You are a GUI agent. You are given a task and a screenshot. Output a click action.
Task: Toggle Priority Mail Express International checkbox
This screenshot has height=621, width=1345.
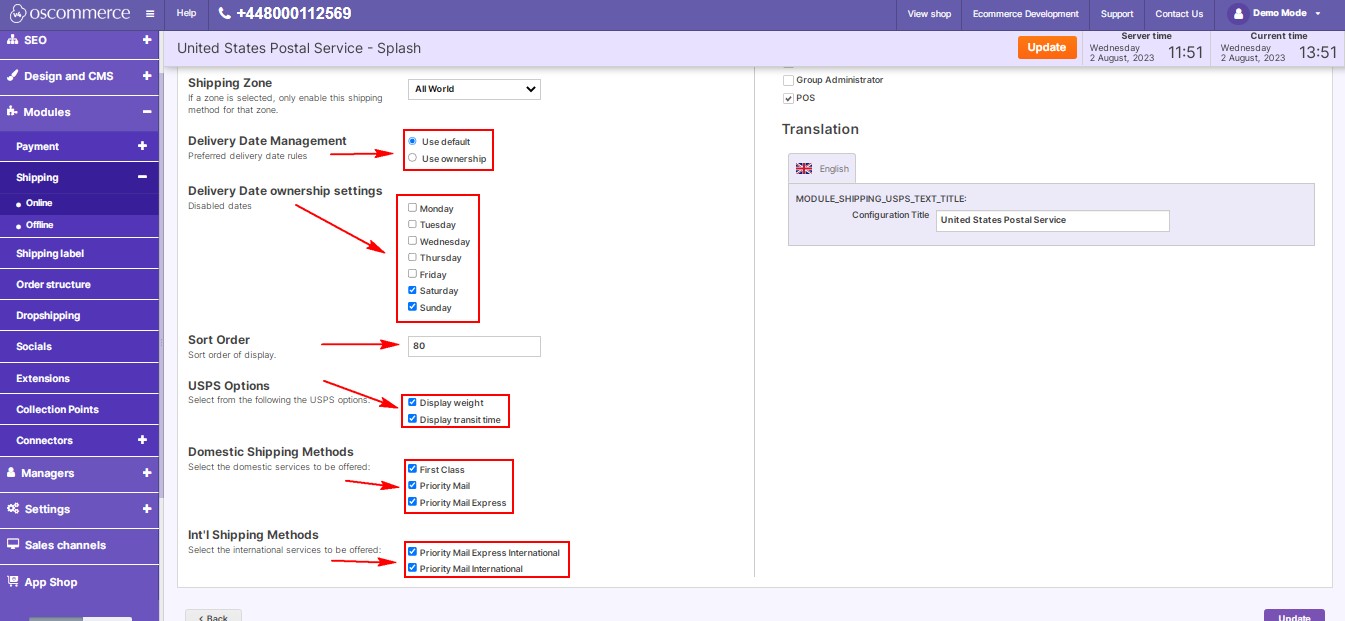[x=412, y=552]
